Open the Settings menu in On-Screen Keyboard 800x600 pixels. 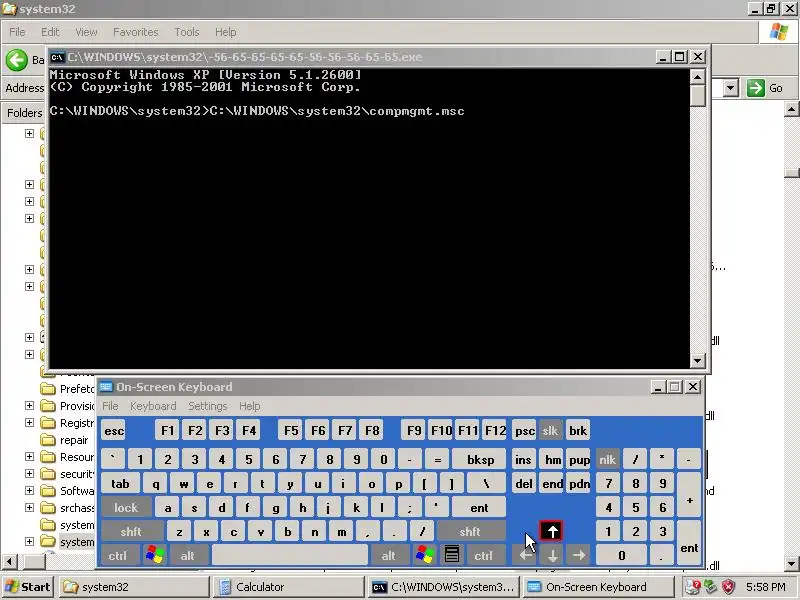208,406
